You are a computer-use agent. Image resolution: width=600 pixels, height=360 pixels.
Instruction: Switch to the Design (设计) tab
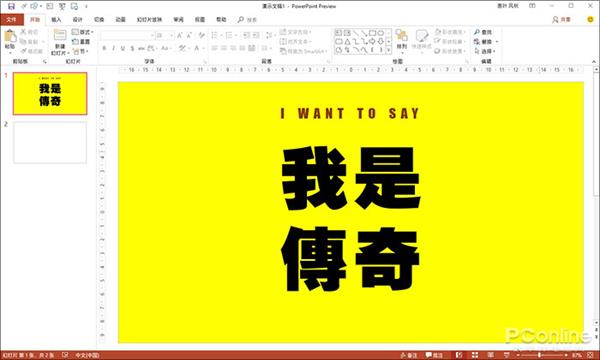78,20
